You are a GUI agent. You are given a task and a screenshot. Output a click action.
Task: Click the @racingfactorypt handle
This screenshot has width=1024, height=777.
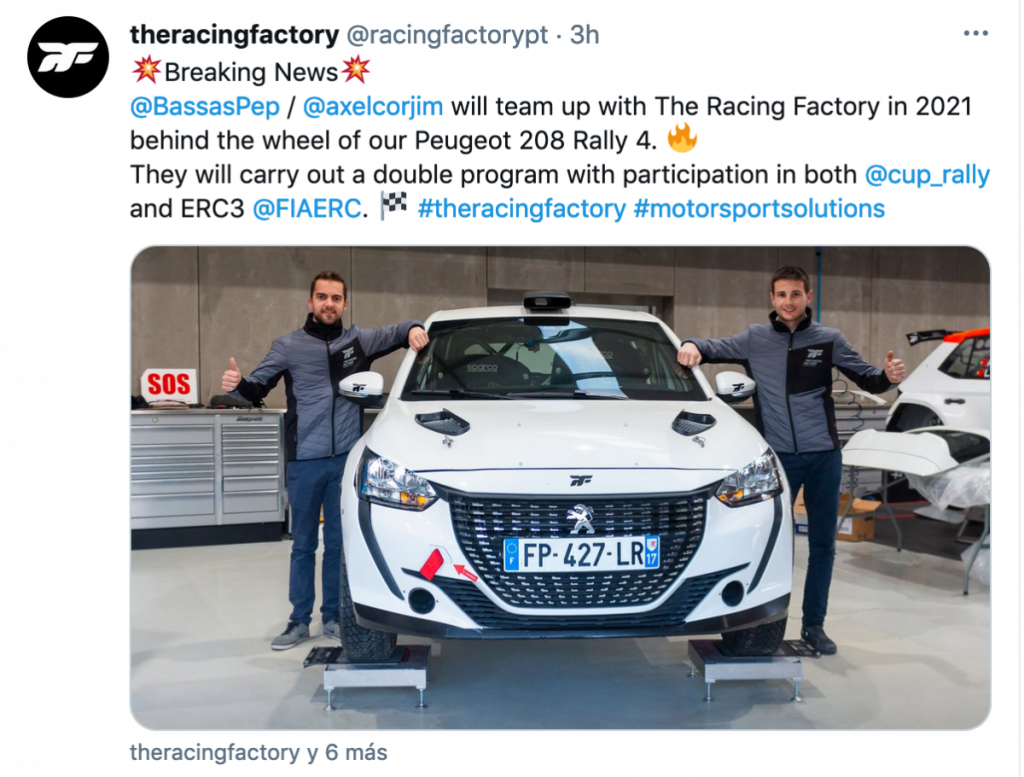pos(447,35)
